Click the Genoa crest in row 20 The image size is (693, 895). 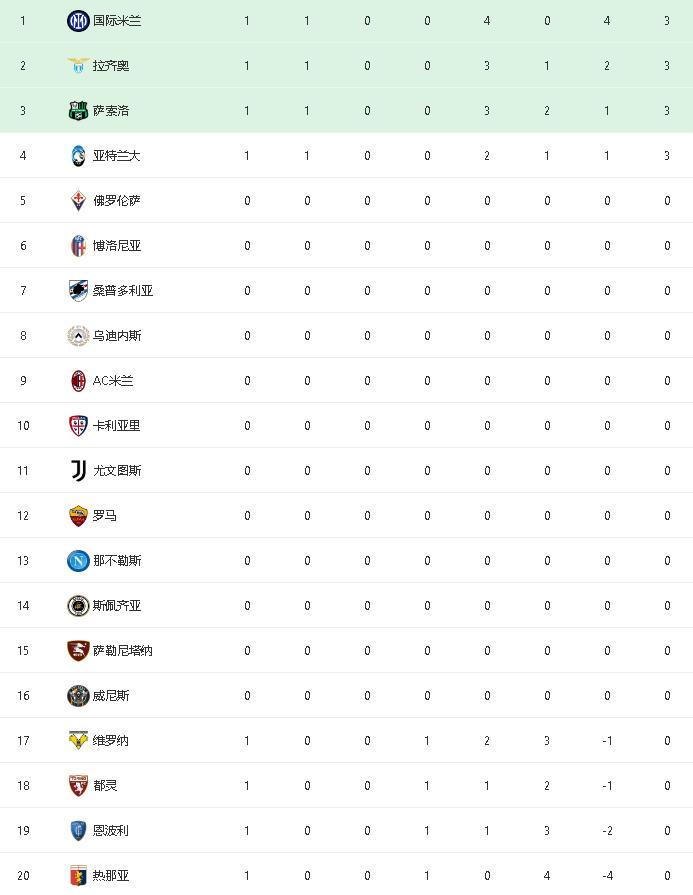78,876
